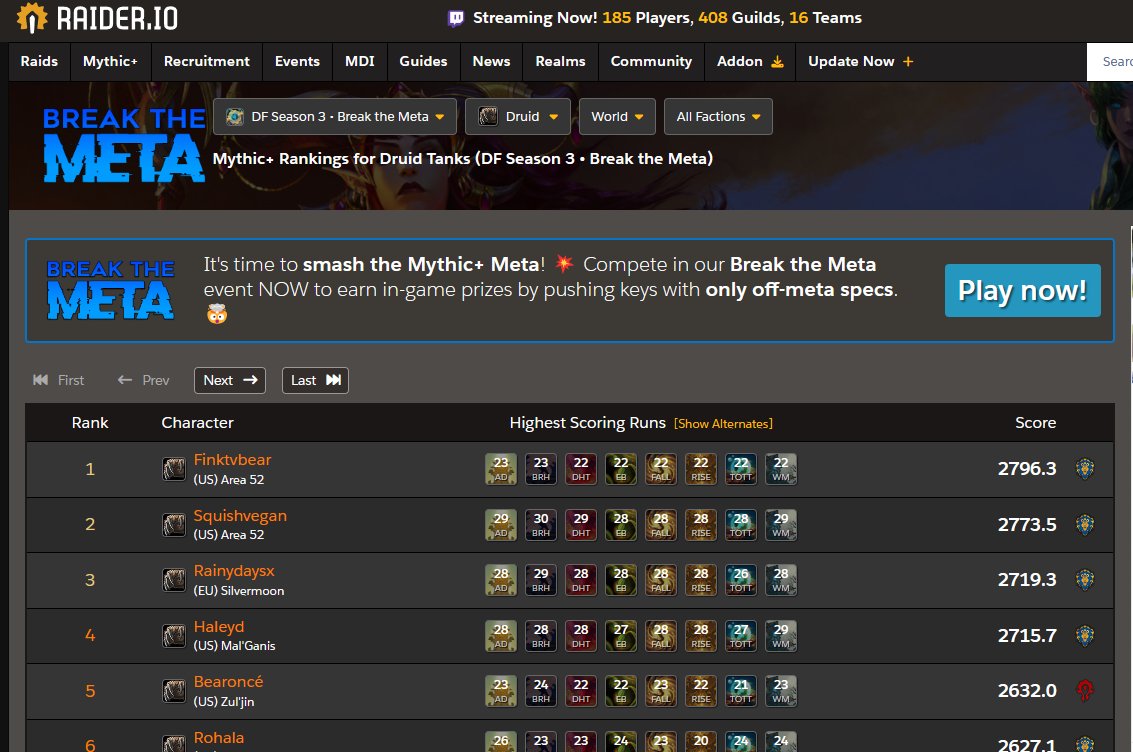The image size is (1133, 752).
Task: Click Finktvbear's score 2796.3
Action: pos(1027,469)
